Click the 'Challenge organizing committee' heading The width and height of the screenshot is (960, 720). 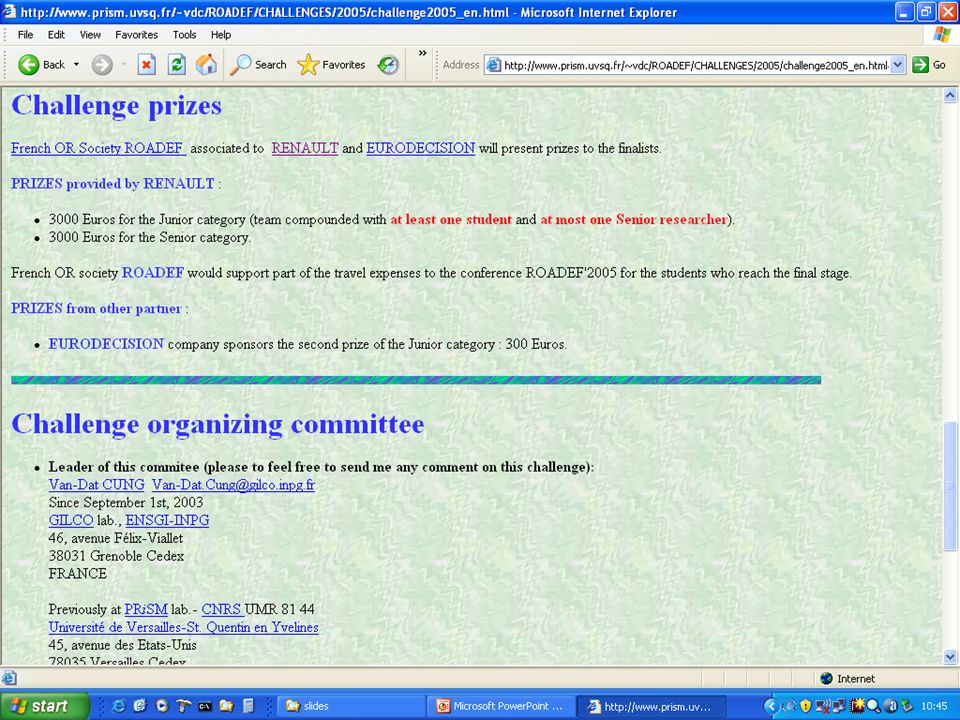click(217, 424)
